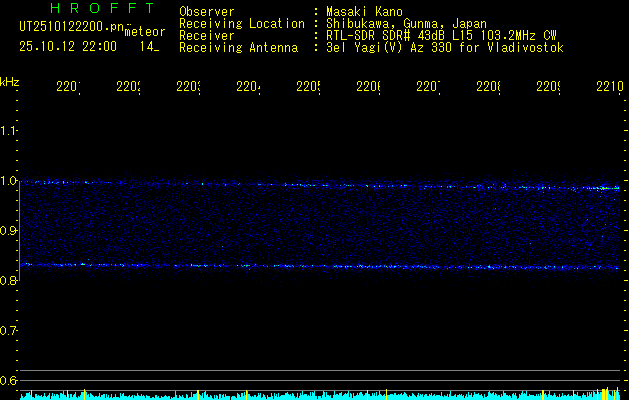629x400 pixels.
Task: Click the 1.0 kHz frequency tick
Action: click(9, 181)
